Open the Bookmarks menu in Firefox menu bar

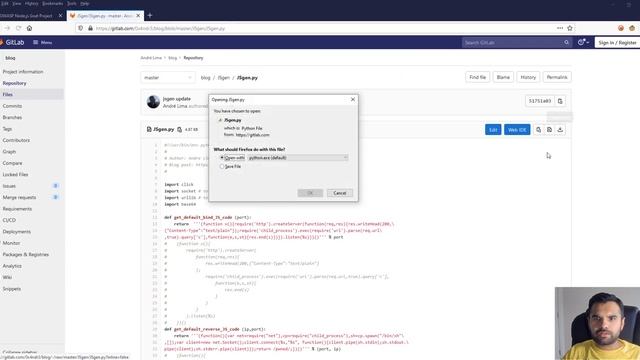(53, 3)
